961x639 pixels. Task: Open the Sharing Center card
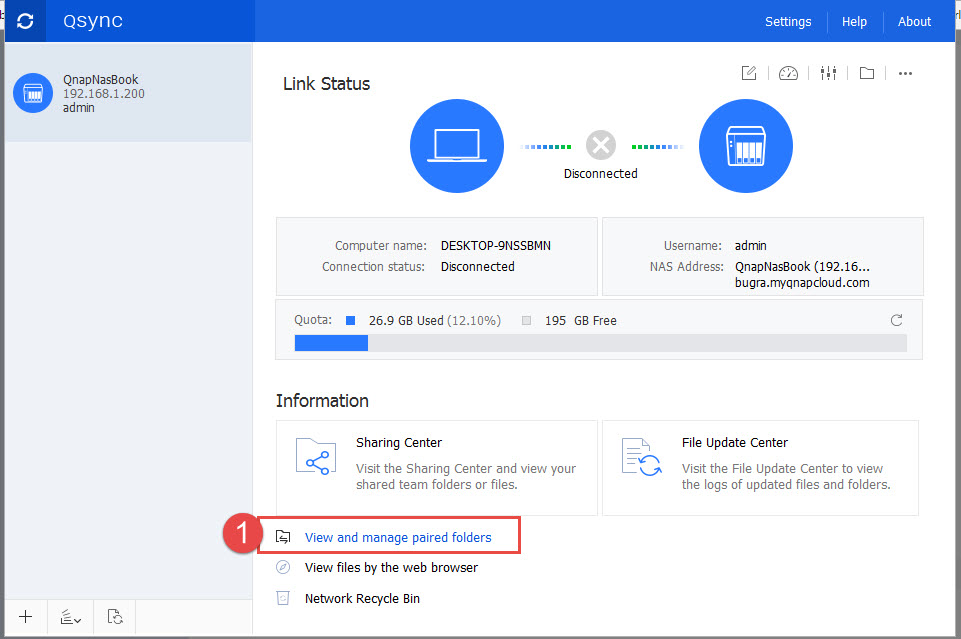click(436, 467)
